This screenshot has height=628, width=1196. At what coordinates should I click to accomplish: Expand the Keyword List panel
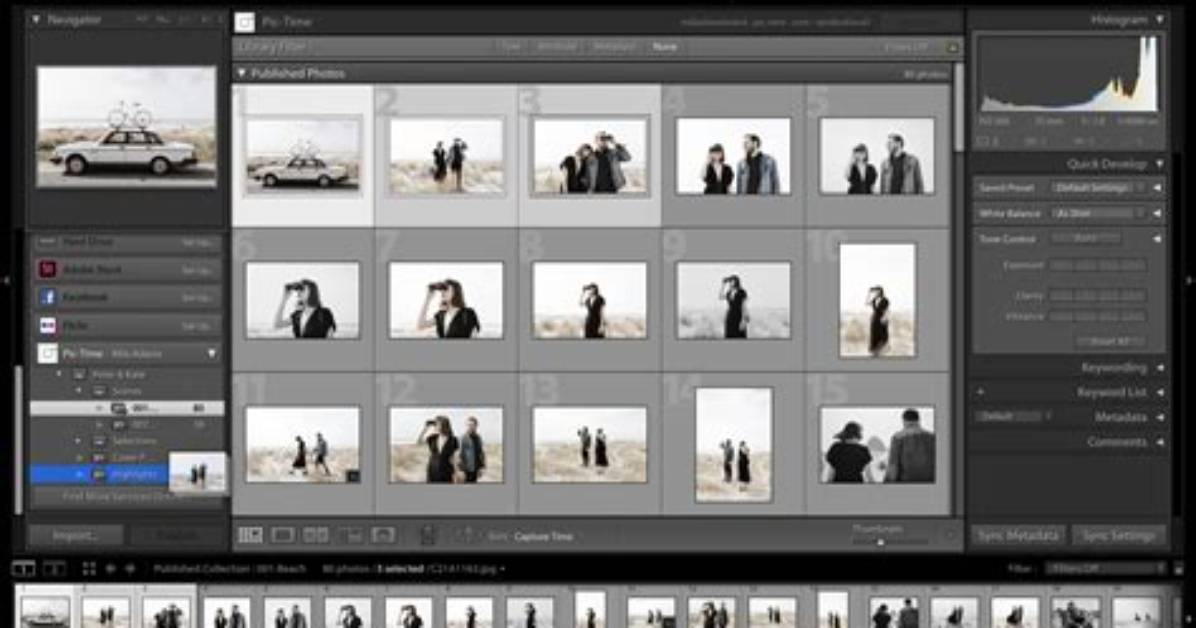pyautogui.click(x=1159, y=392)
